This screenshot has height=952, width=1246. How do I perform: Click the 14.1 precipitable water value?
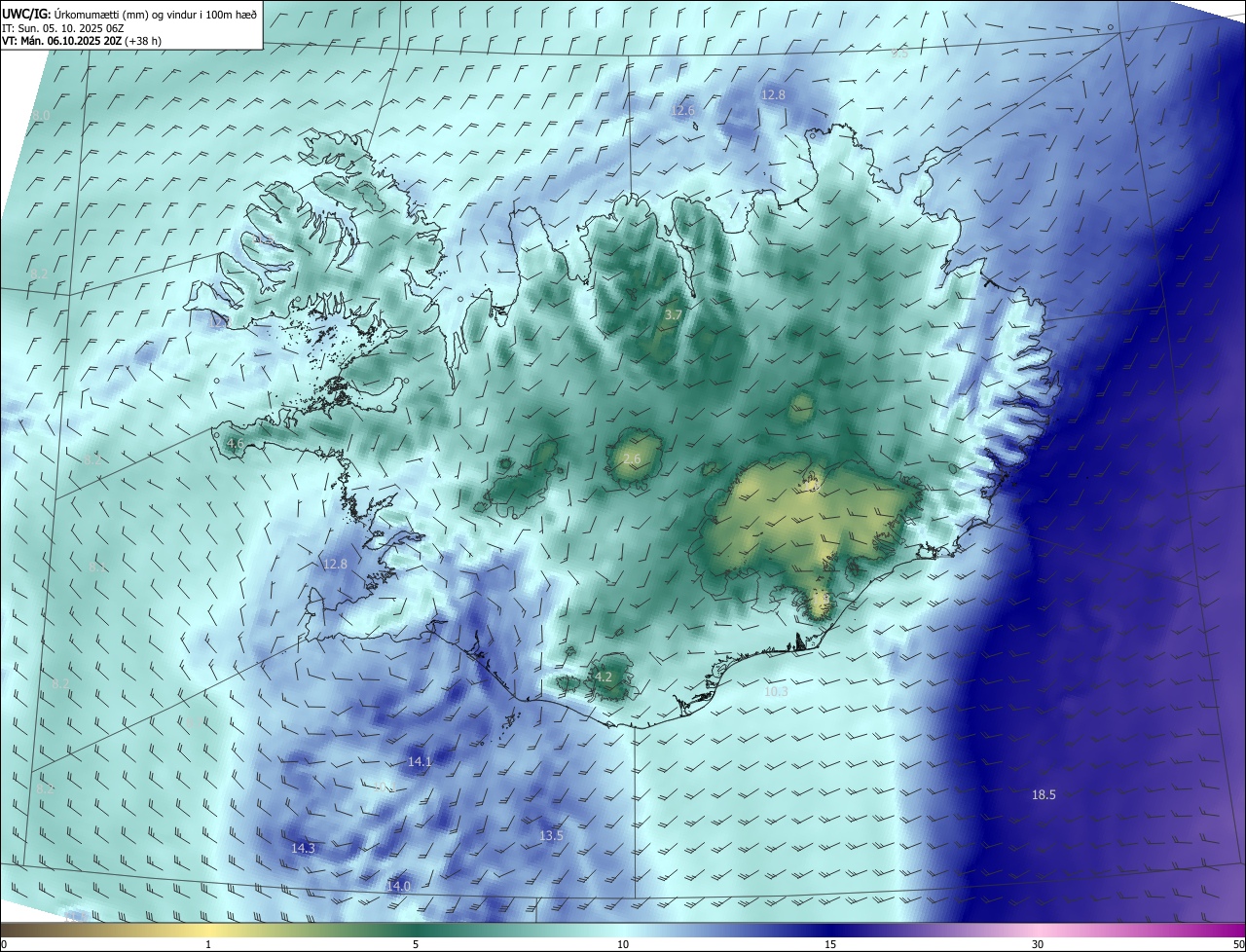(x=420, y=762)
